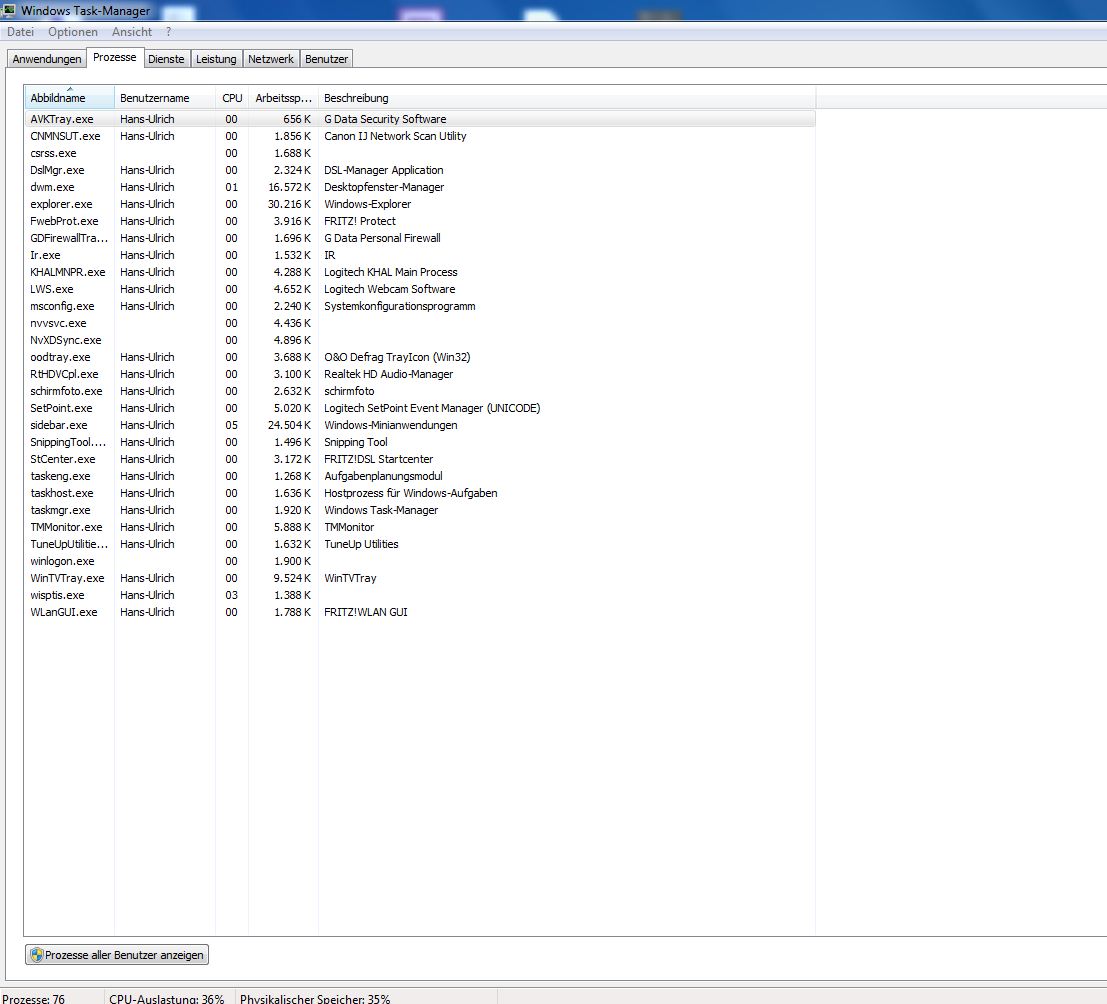Click status bar CPU-Auslastung: 36%
1107x1004 pixels.
coord(167,998)
